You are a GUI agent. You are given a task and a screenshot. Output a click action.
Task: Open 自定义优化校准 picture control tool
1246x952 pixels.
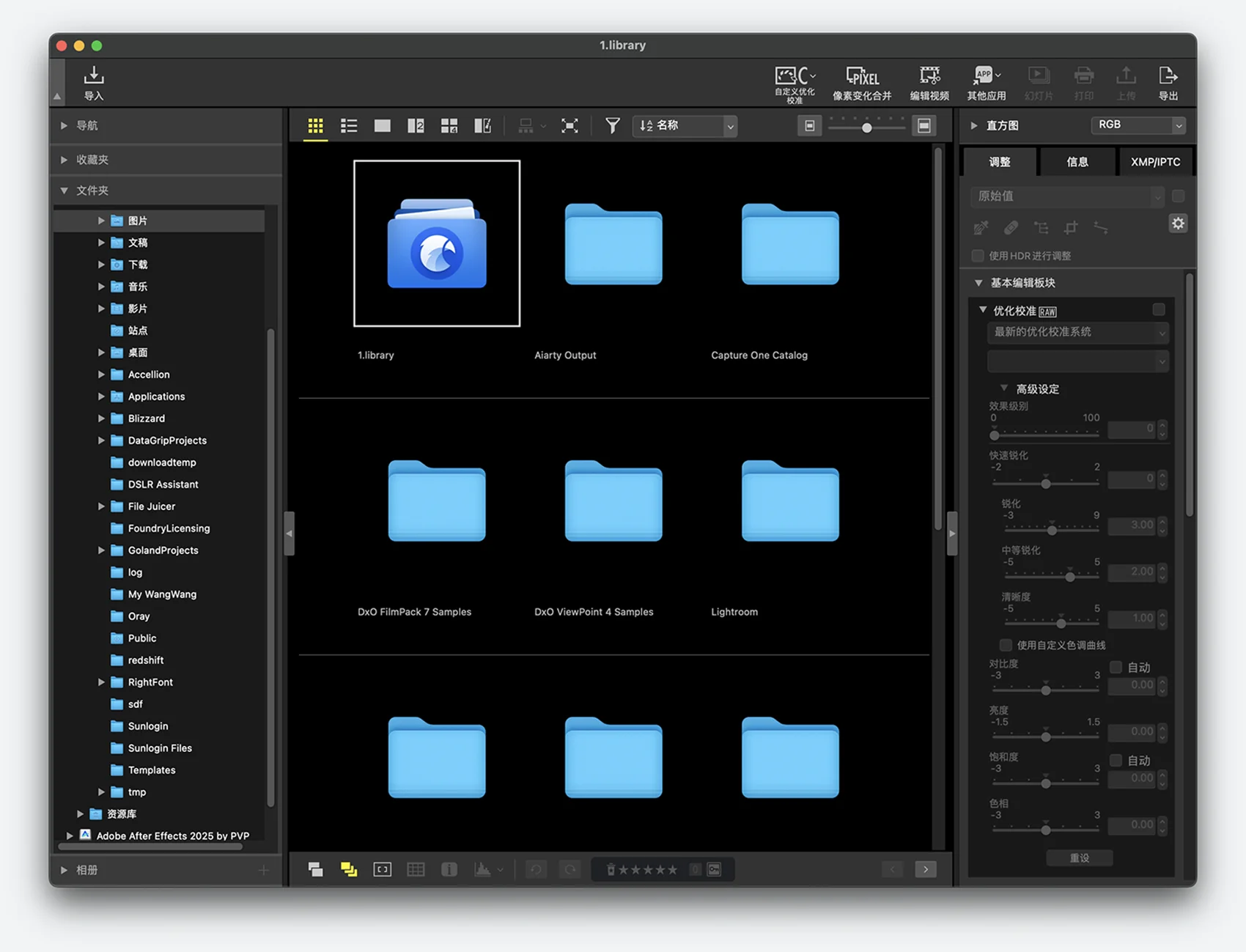pos(795,84)
